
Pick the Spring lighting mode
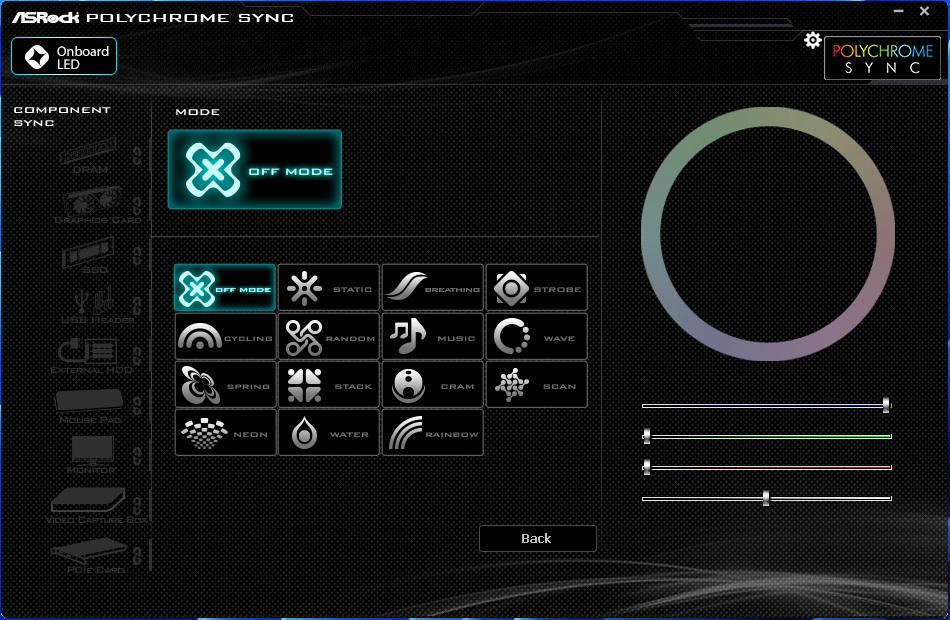[225, 384]
